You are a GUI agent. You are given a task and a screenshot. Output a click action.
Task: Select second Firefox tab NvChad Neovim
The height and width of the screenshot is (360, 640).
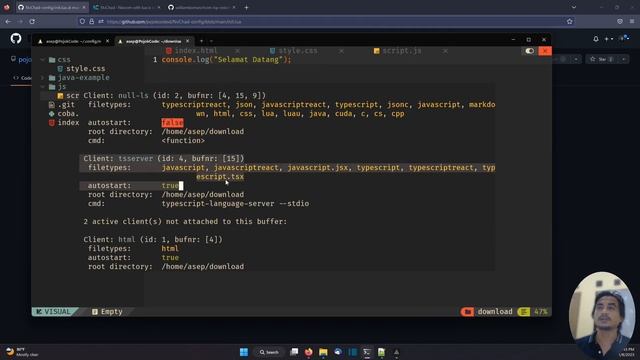(x=126, y=7)
